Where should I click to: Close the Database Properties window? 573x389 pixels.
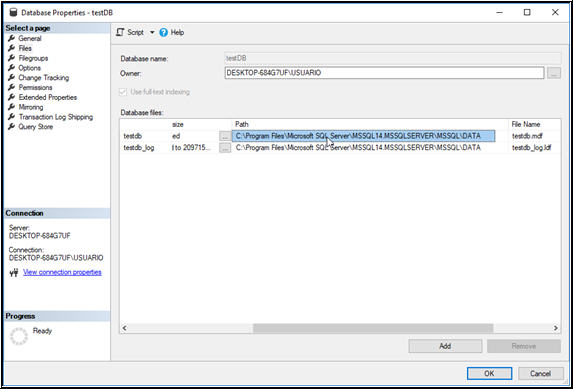[555, 12]
